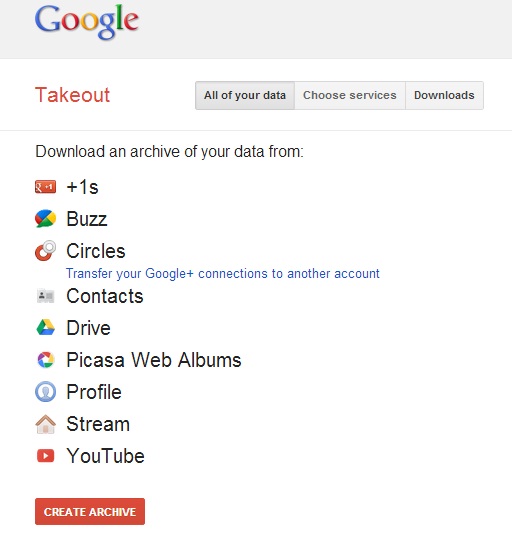Open the Google logo homepage
512x543 pixels.
[x=87, y=21]
